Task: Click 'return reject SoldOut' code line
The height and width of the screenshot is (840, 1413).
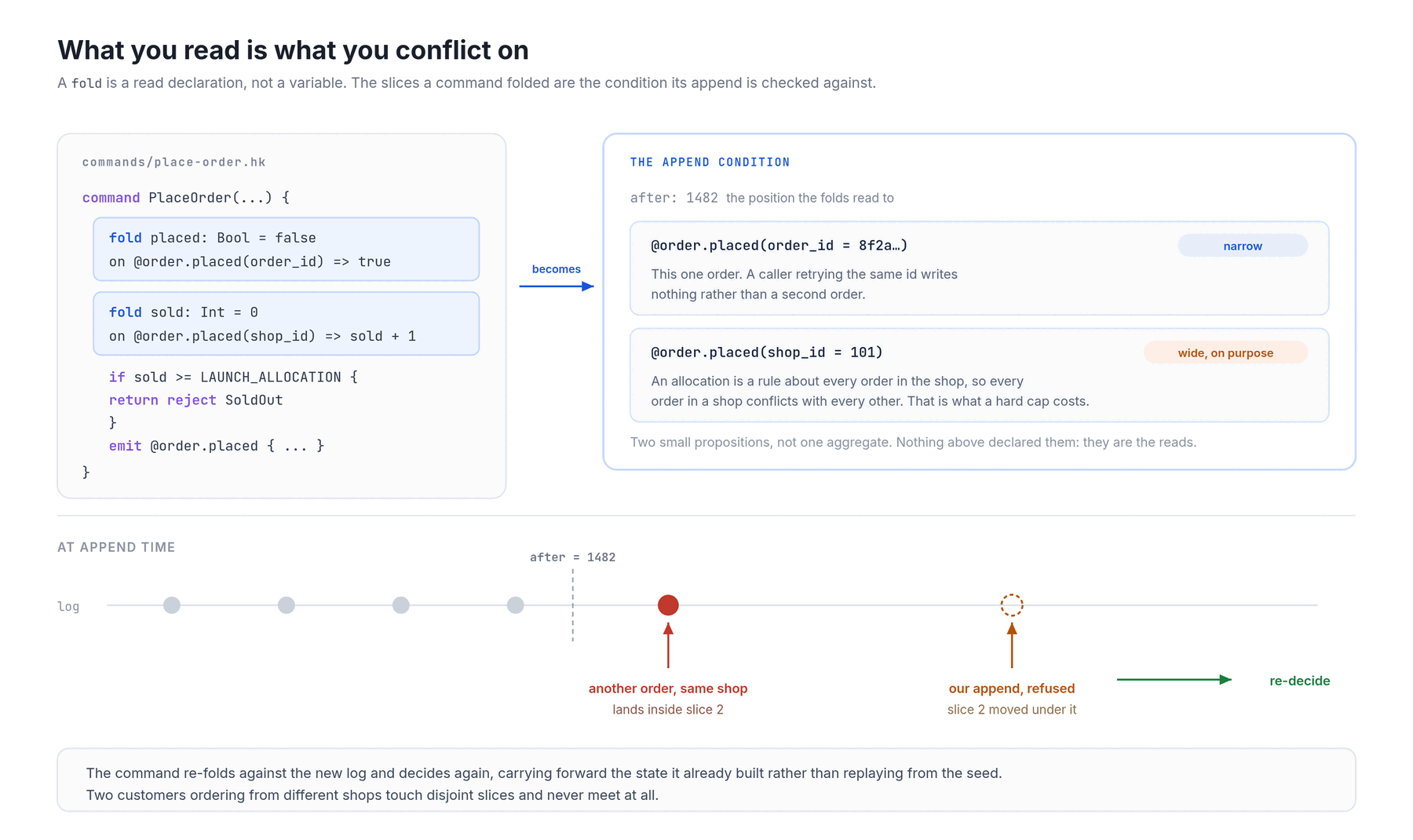Action: [195, 400]
